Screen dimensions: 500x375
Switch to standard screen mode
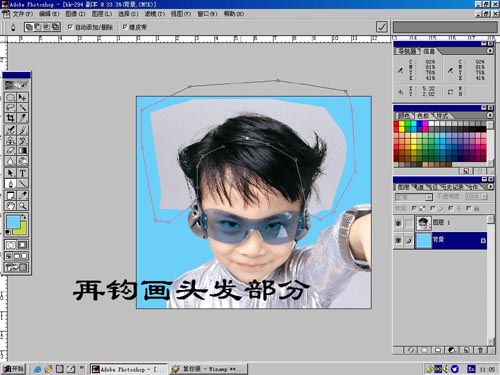(x=8, y=256)
